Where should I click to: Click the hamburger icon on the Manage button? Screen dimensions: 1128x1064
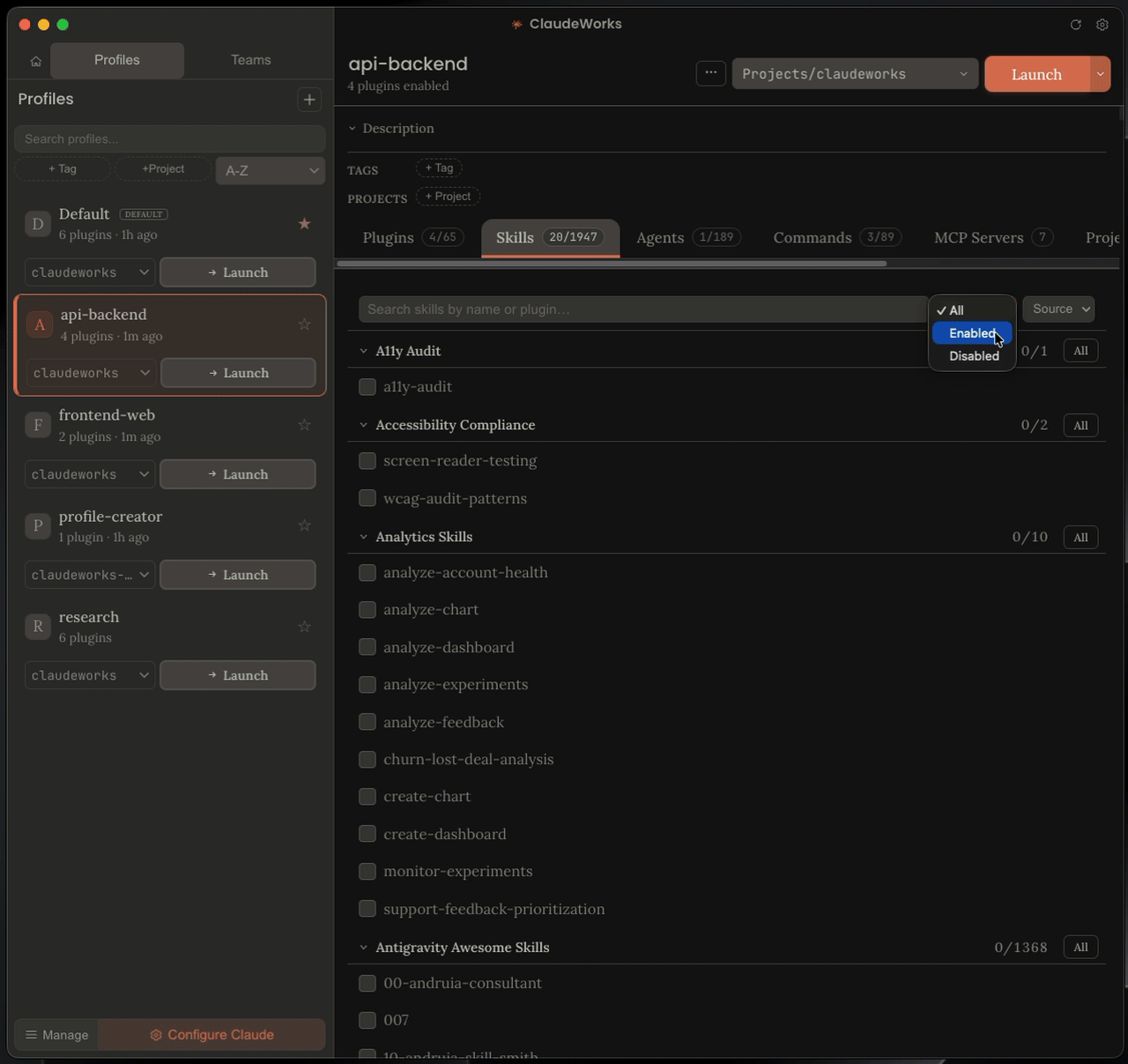coord(31,1034)
